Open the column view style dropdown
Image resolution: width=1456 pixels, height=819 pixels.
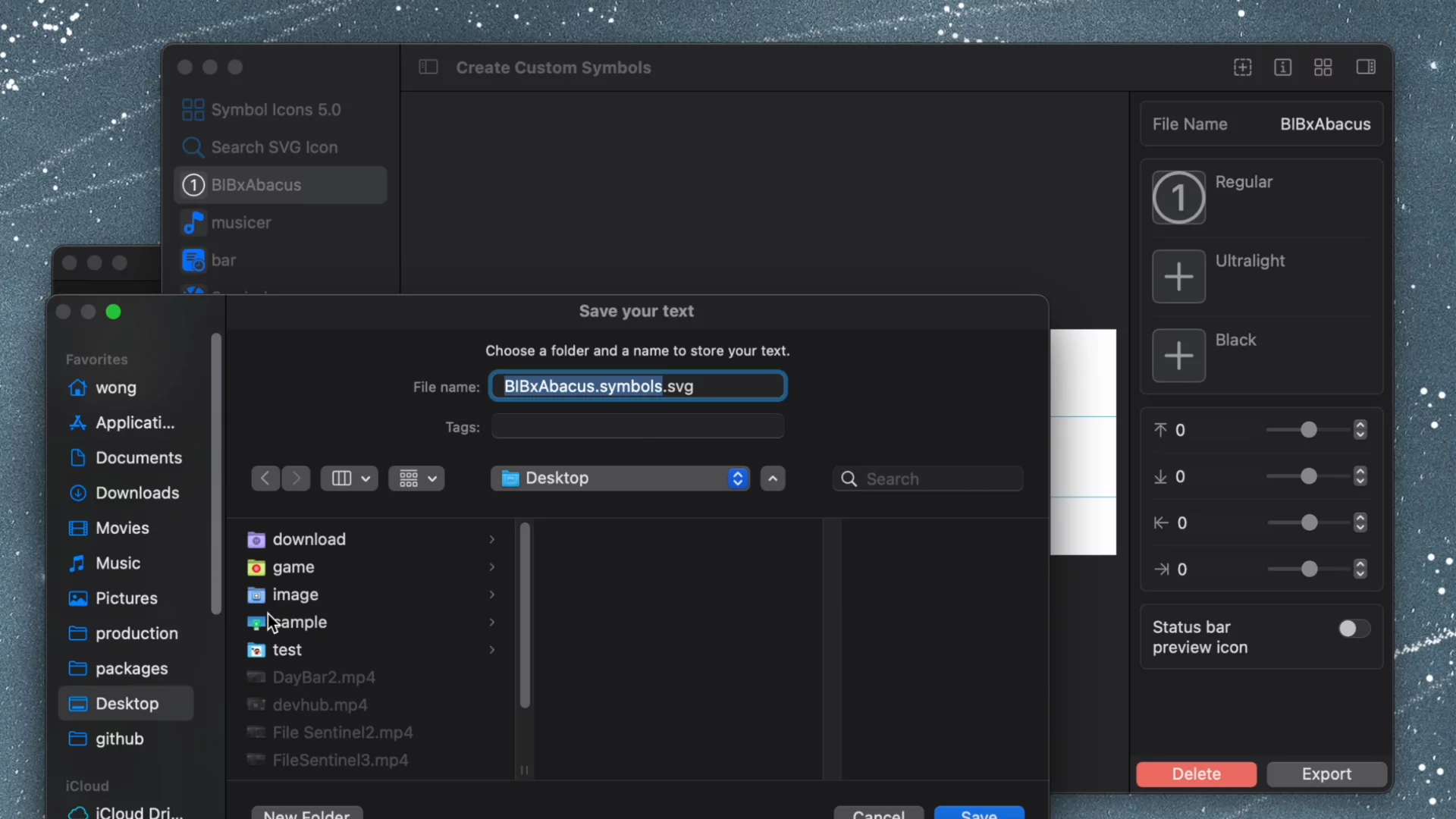click(349, 478)
